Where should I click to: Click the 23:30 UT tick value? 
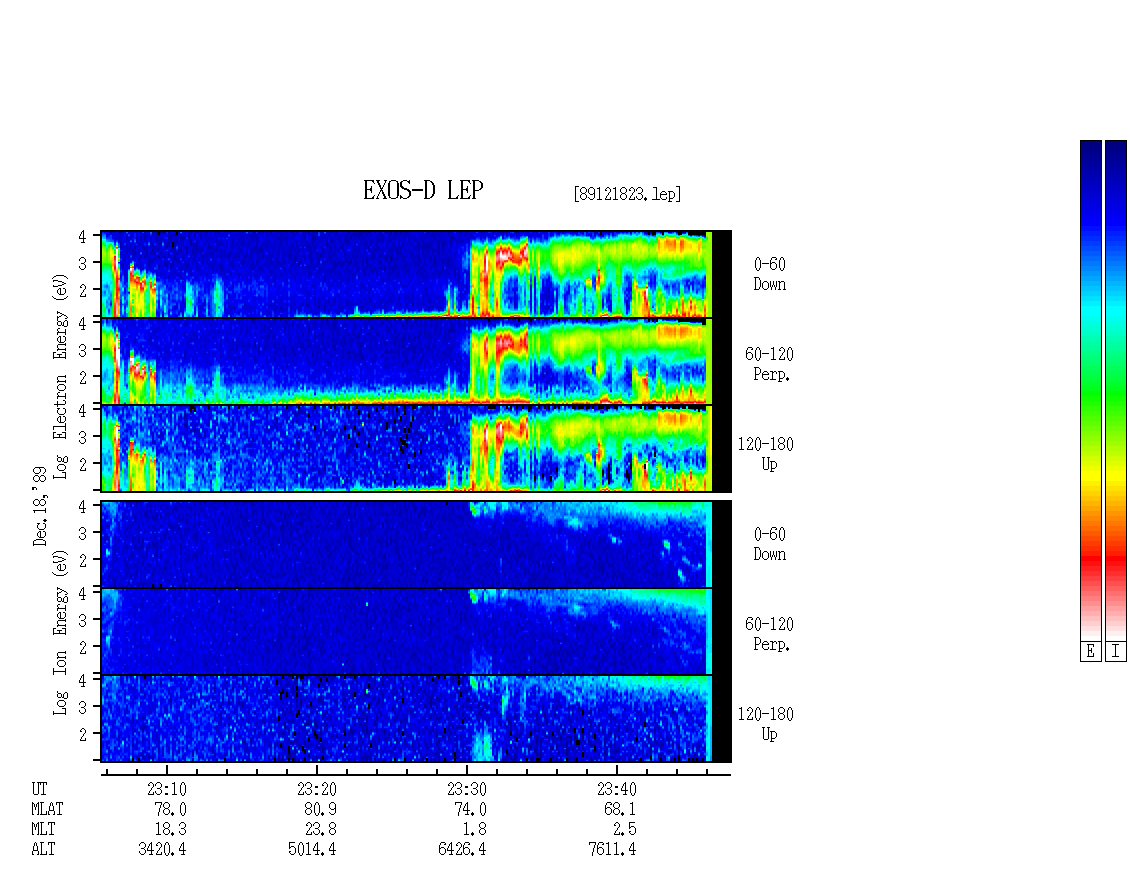tap(467, 789)
